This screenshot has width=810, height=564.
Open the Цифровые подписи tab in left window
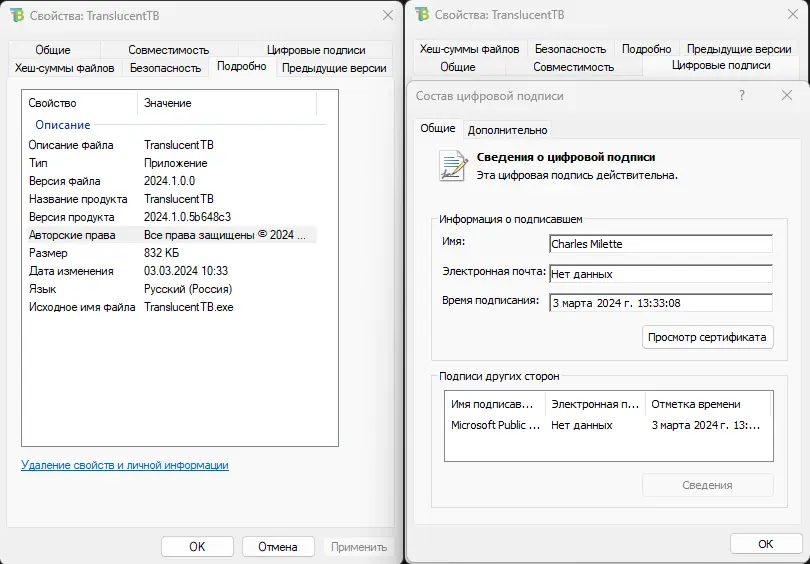(316, 50)
